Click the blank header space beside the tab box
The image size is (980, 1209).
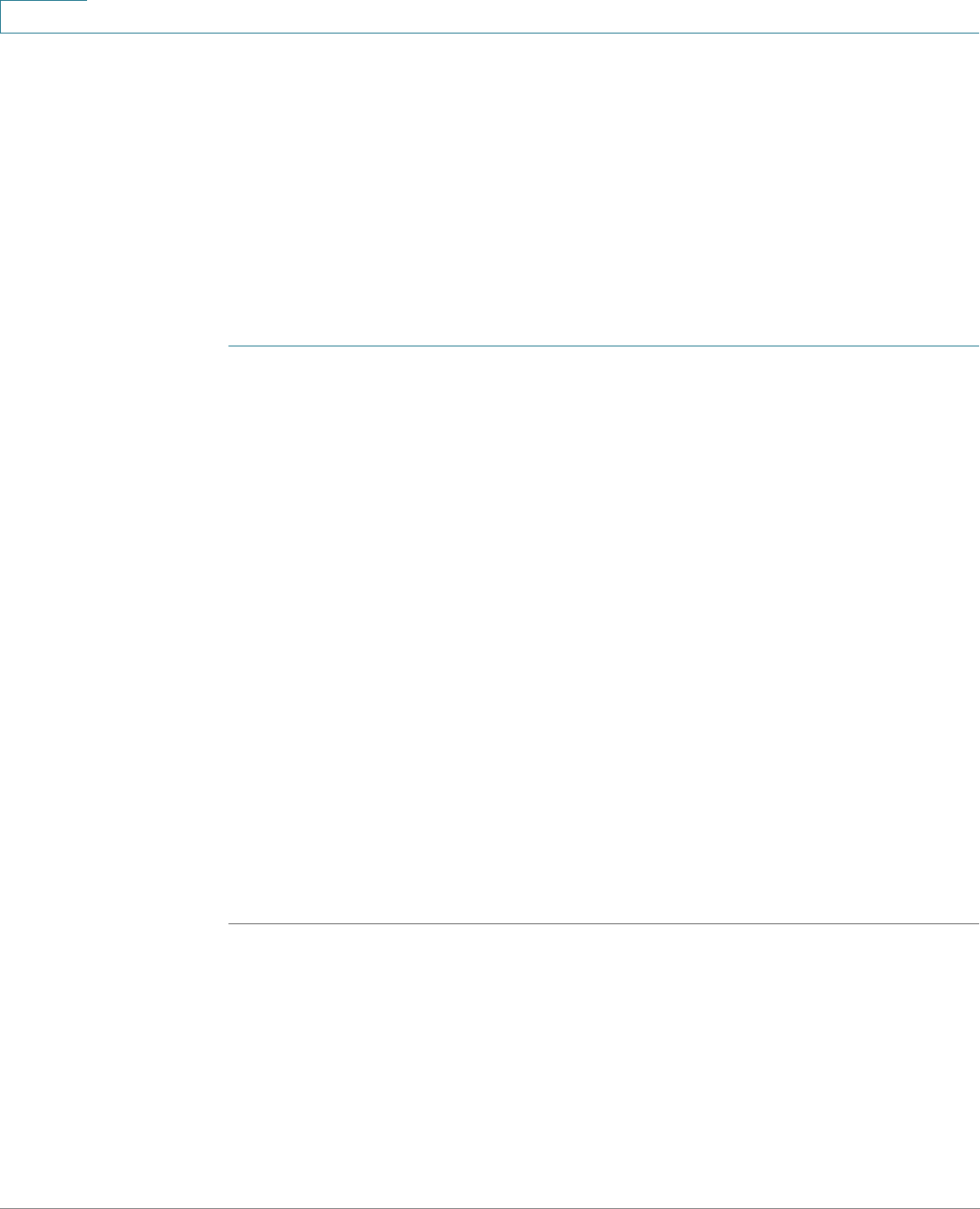click(534, 15)
